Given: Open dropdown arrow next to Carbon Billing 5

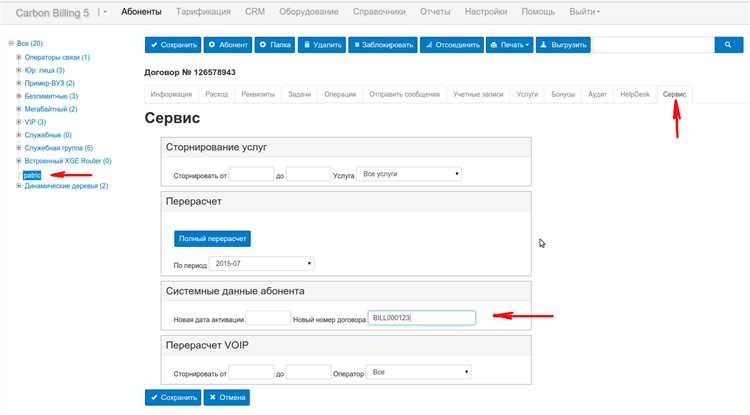Looking at the screenshot, I should pos(105,12).
